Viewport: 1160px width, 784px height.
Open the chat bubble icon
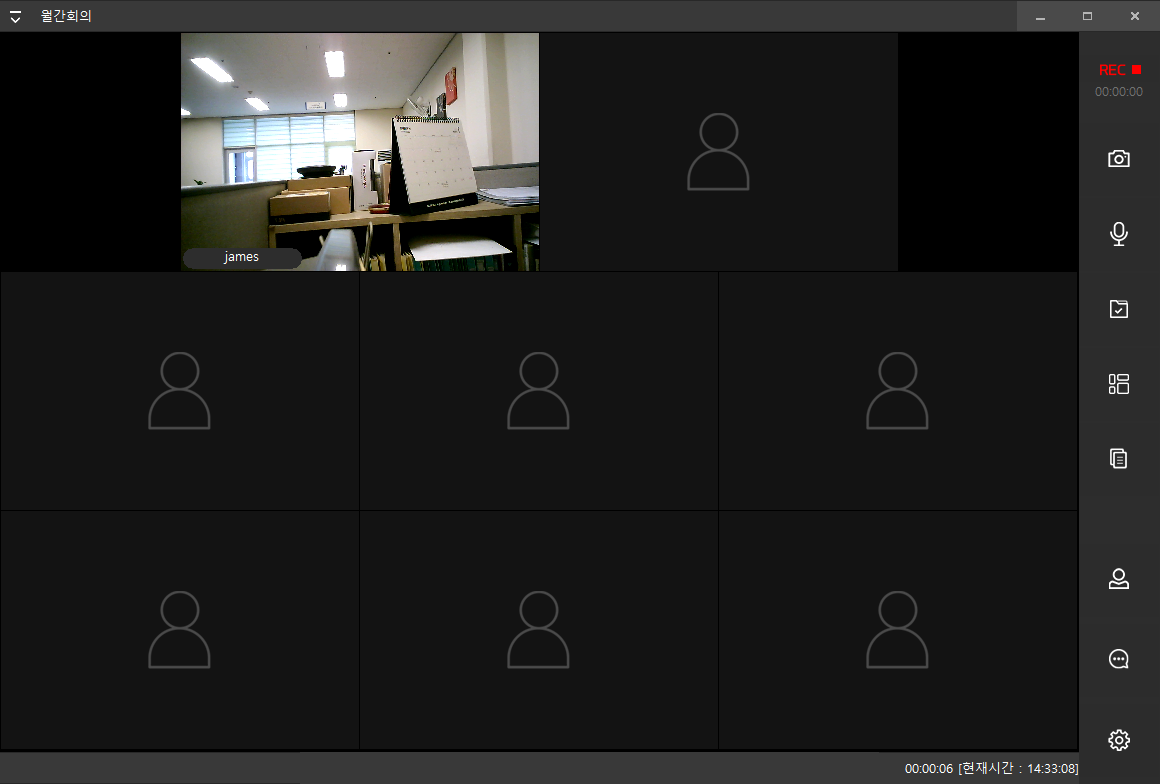click(1119, 658)
